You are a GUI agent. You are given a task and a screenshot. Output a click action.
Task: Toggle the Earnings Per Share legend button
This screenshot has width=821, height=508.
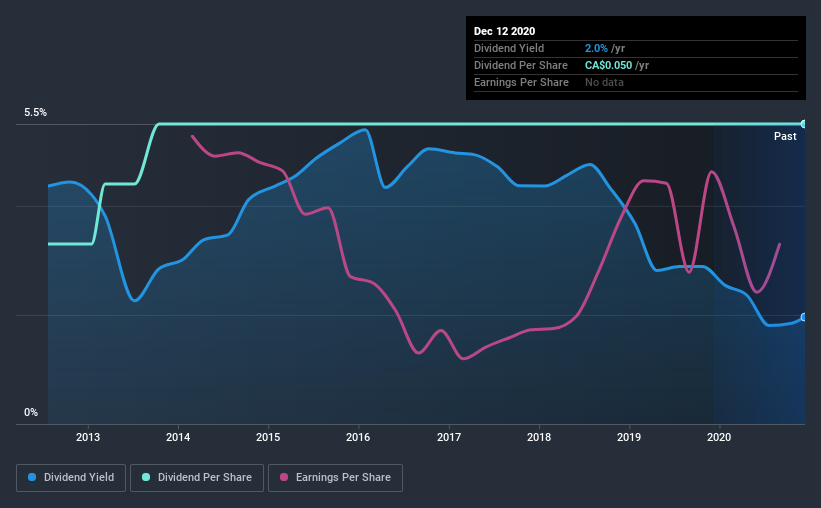[335, 478]
